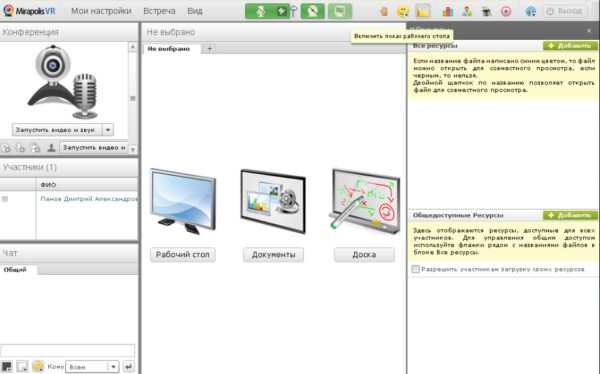Click conference panel scrollbar up arrow
600x374 pixels.
click(133, 47)
